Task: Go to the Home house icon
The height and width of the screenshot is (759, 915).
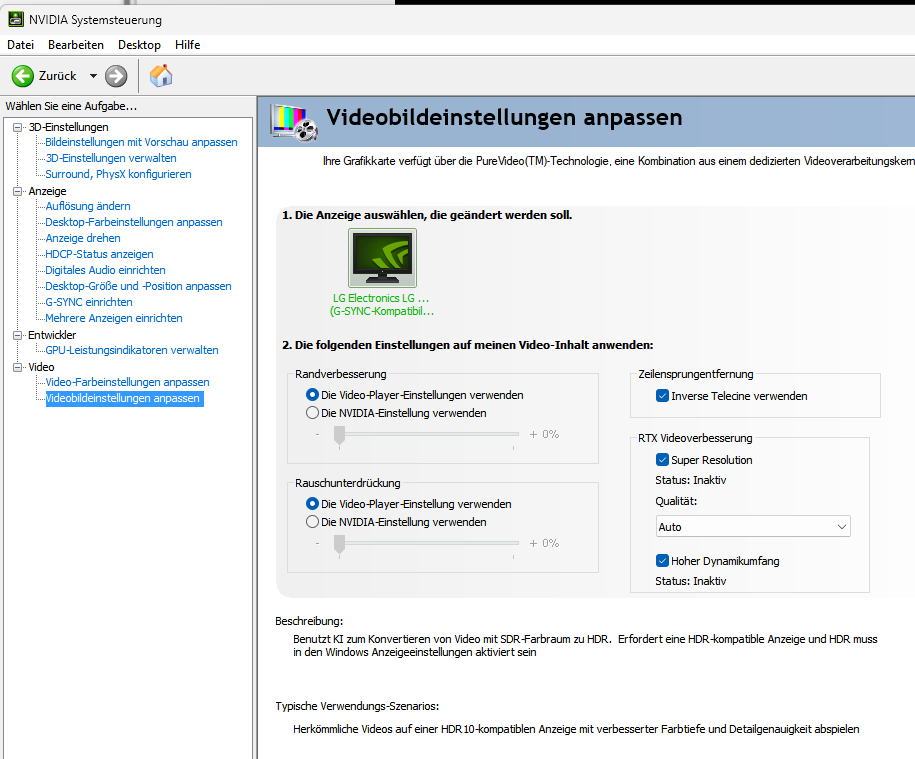Action: click(161, 76)
